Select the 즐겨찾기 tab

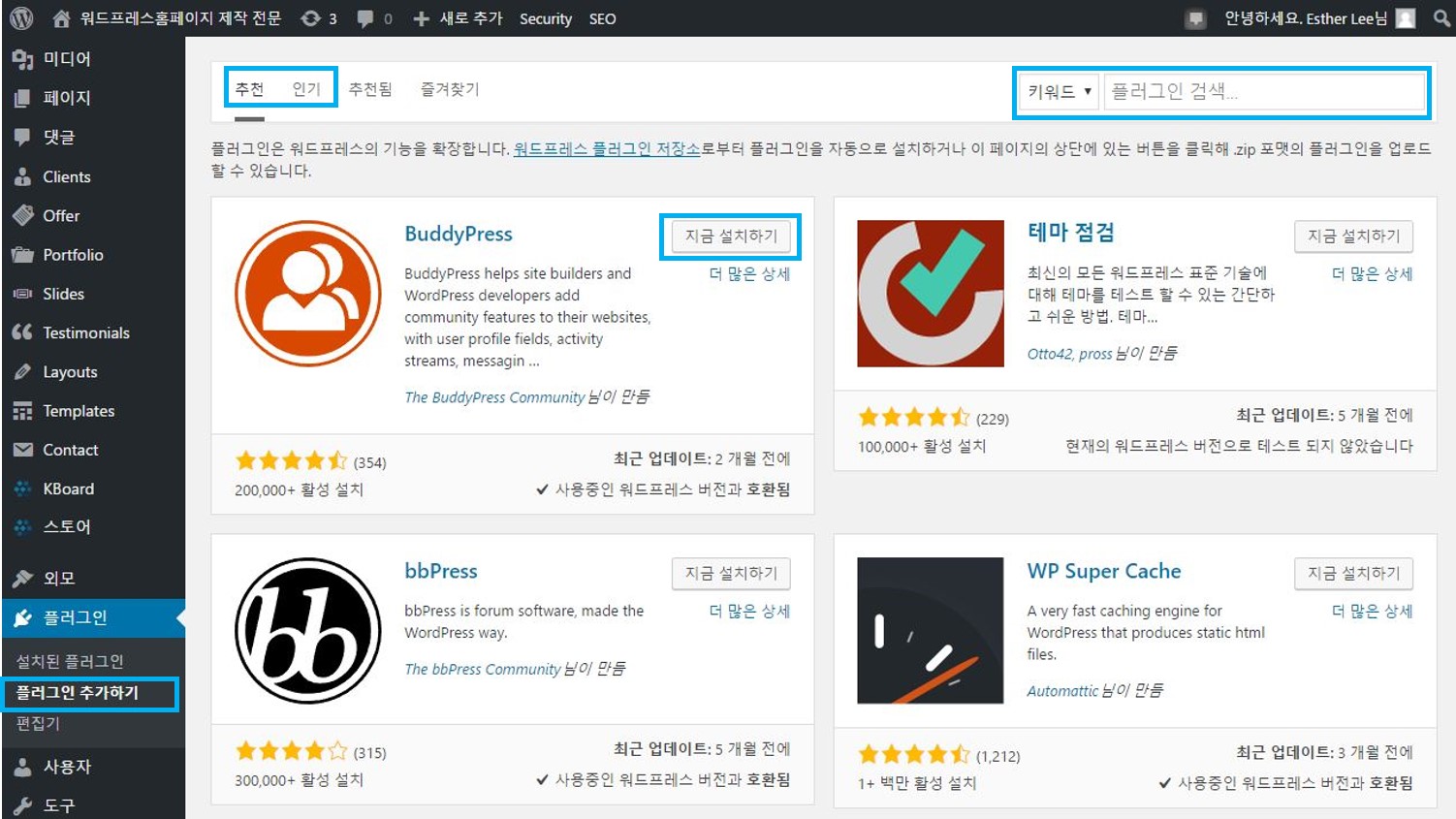(449, 89)
